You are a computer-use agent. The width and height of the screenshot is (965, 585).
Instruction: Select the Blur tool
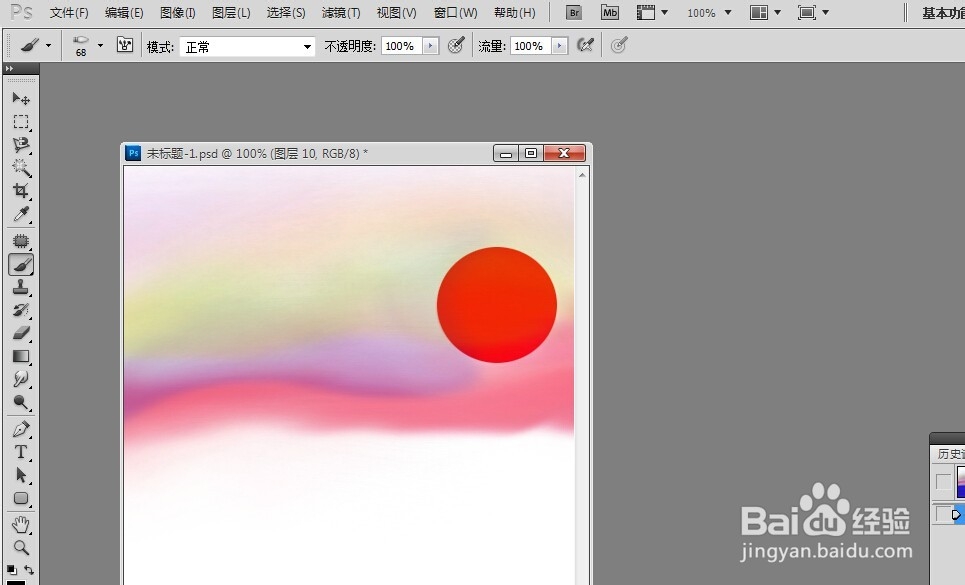coord(21,379)
